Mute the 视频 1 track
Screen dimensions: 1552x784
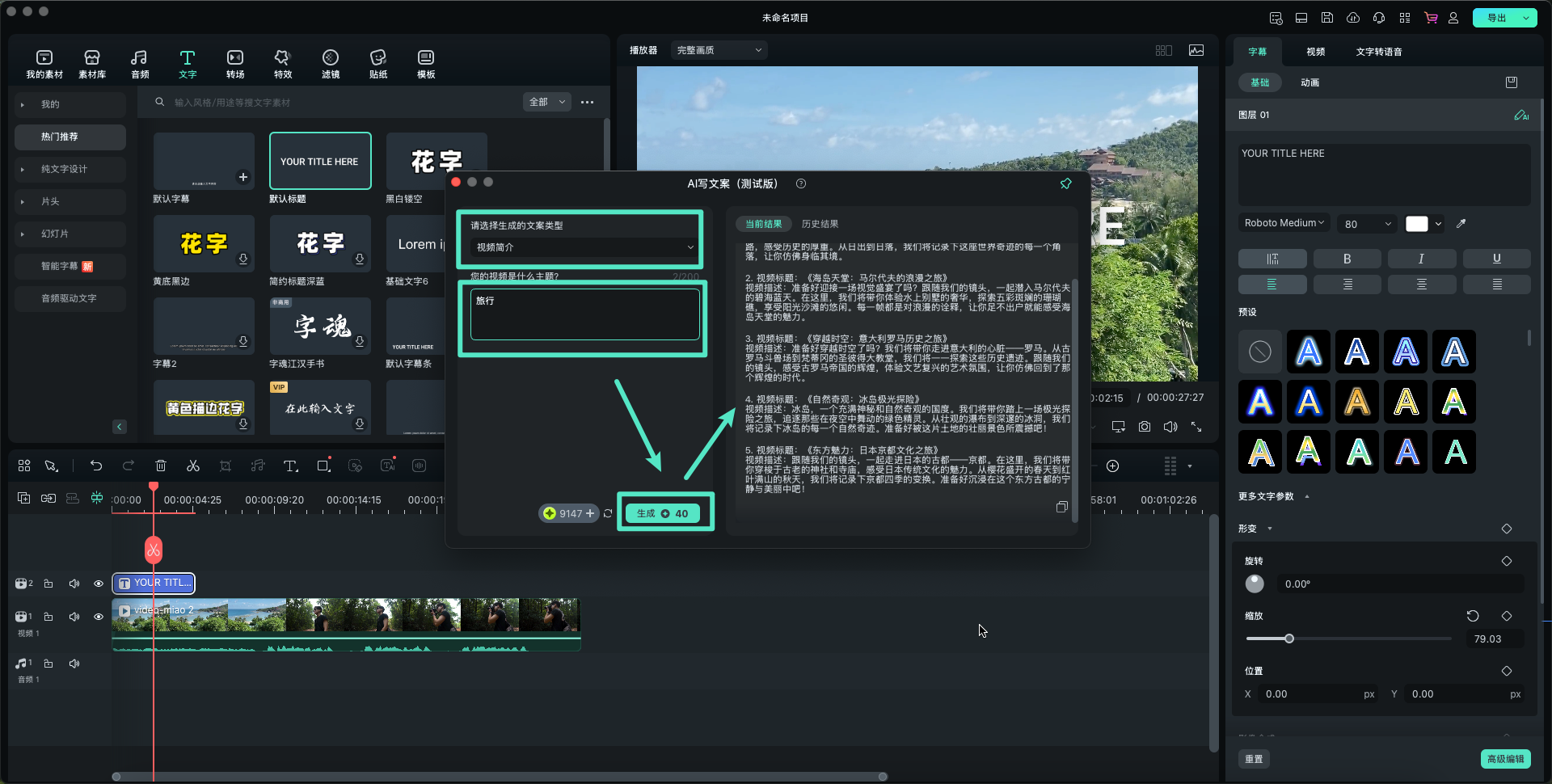coord(74,617)
